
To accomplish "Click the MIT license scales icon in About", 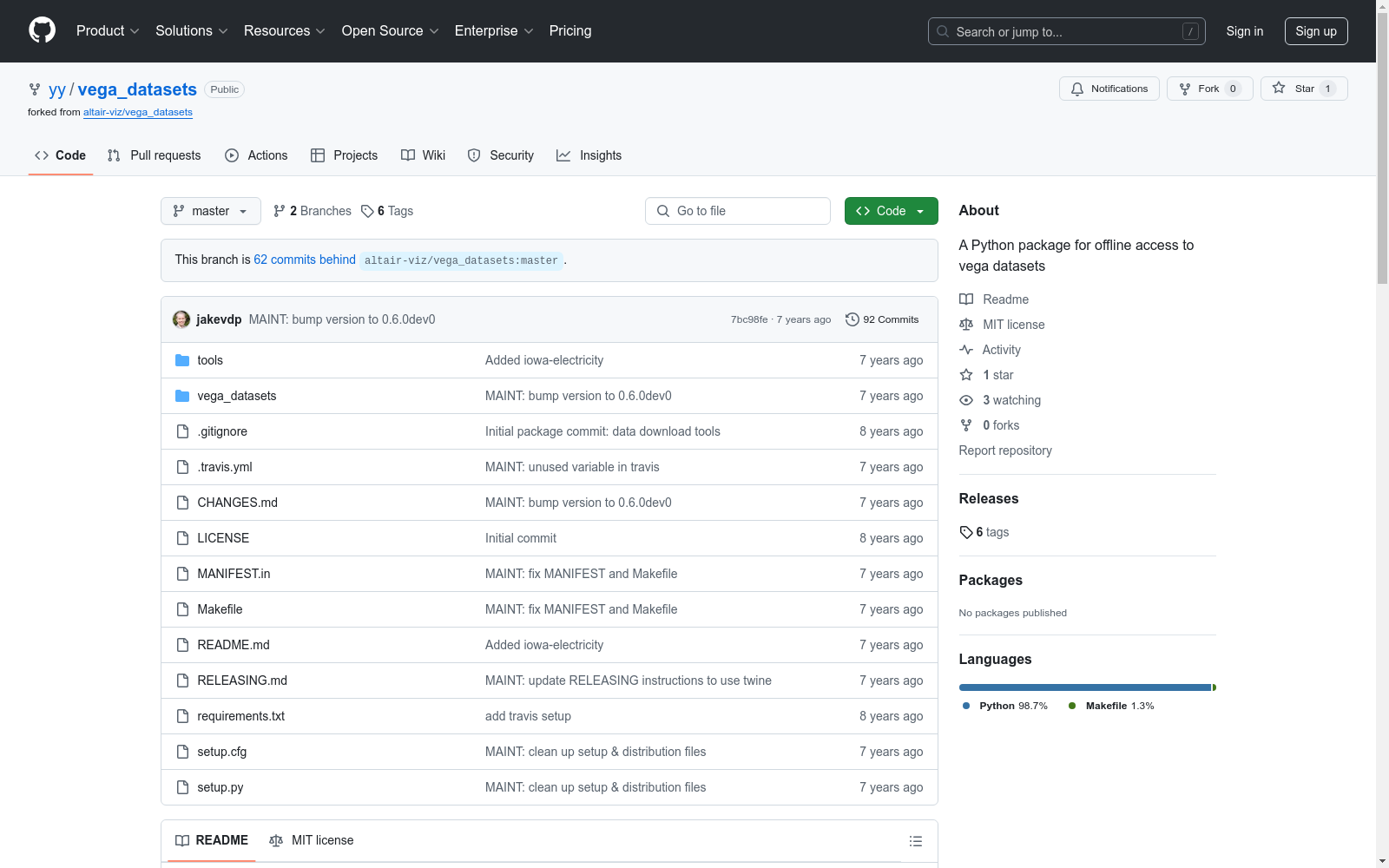I will point(966,325).
